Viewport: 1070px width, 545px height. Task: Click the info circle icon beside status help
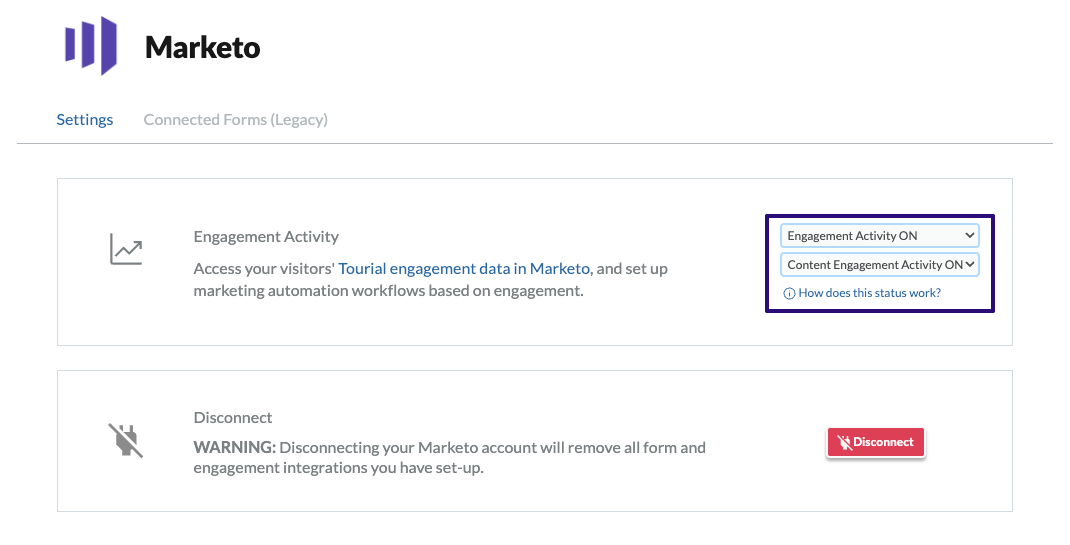point(789,293)
